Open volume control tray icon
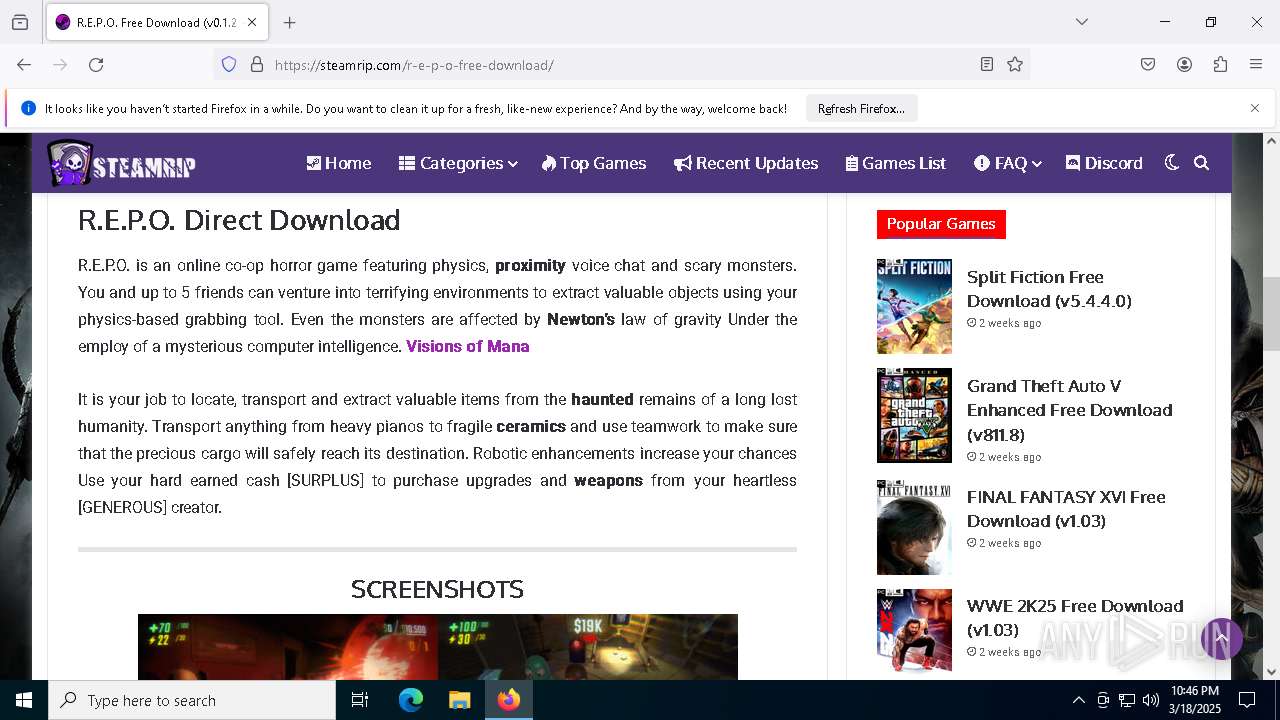The width and height of the screenshot is (1280, 720). point(1151,700)
